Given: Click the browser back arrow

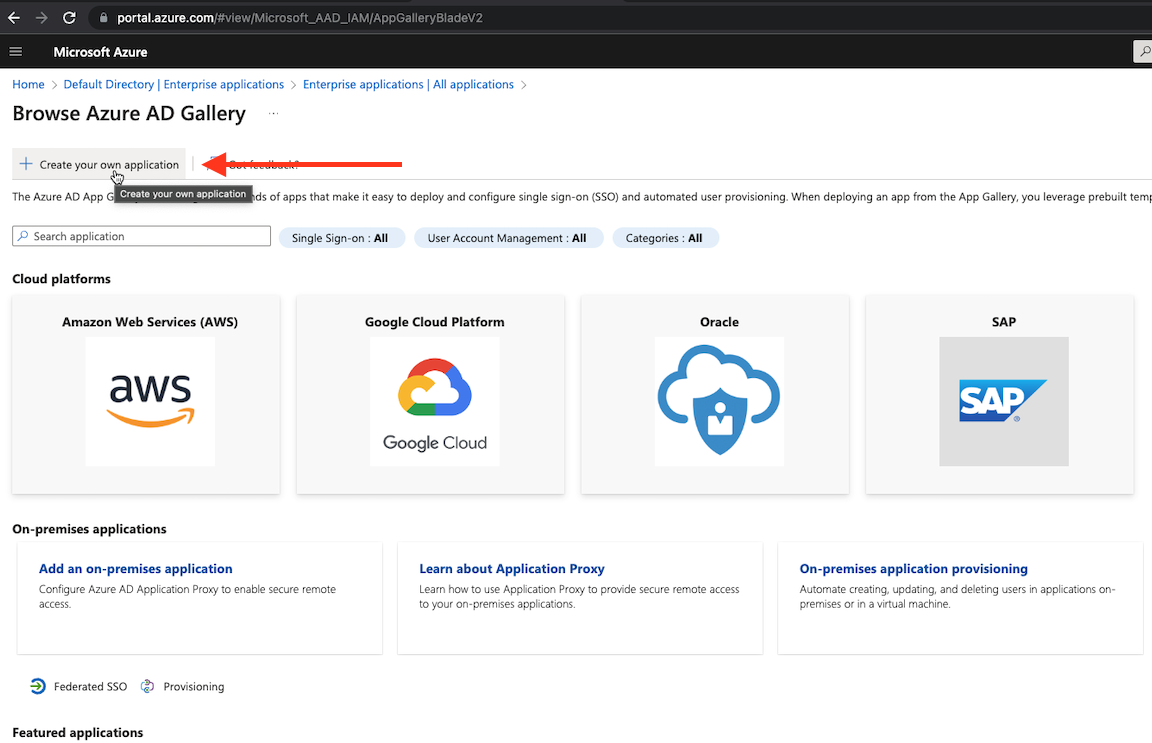Looking at the screenshot, I should pos(14,18).
